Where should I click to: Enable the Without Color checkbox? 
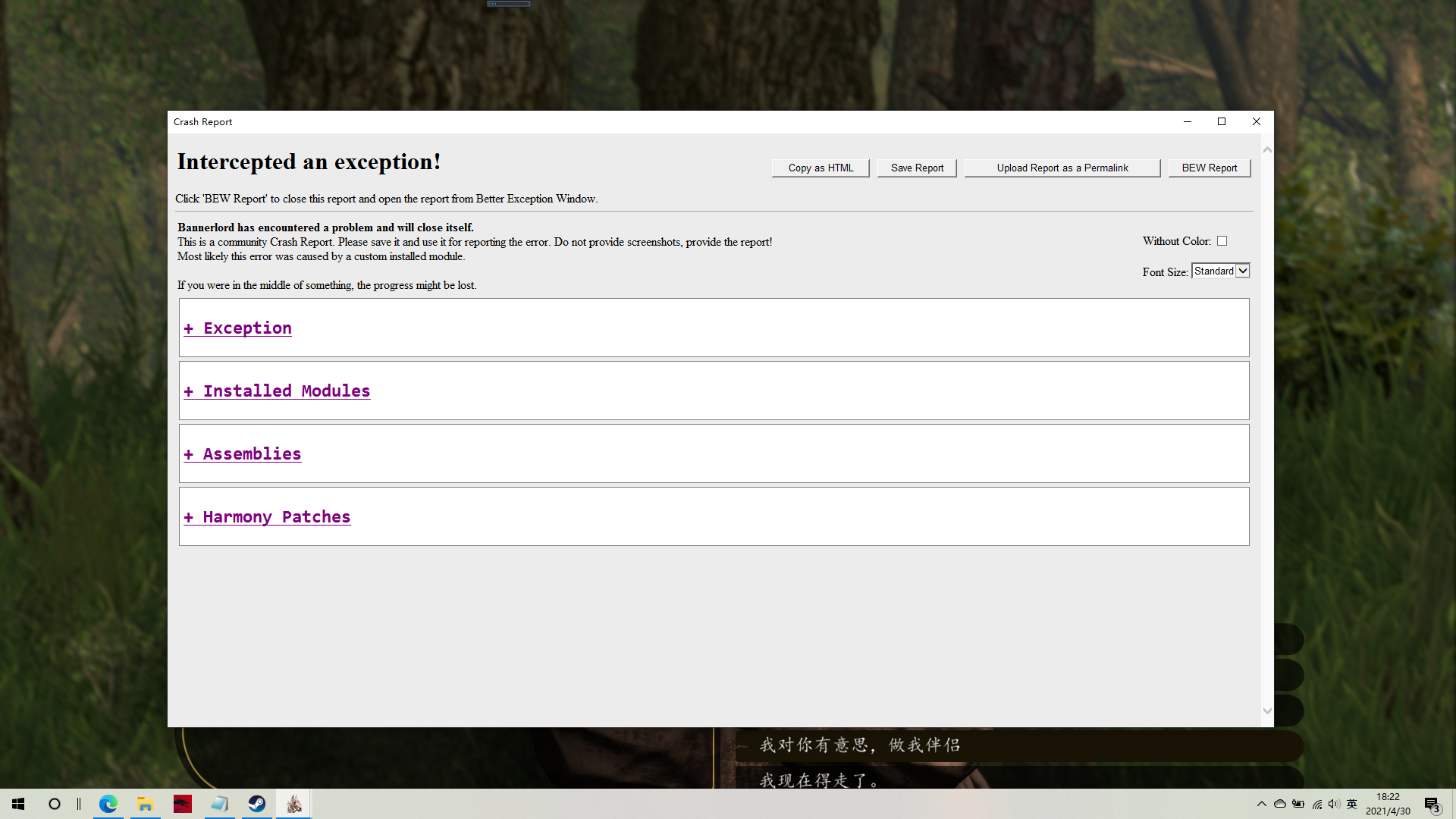point(1222,241)
